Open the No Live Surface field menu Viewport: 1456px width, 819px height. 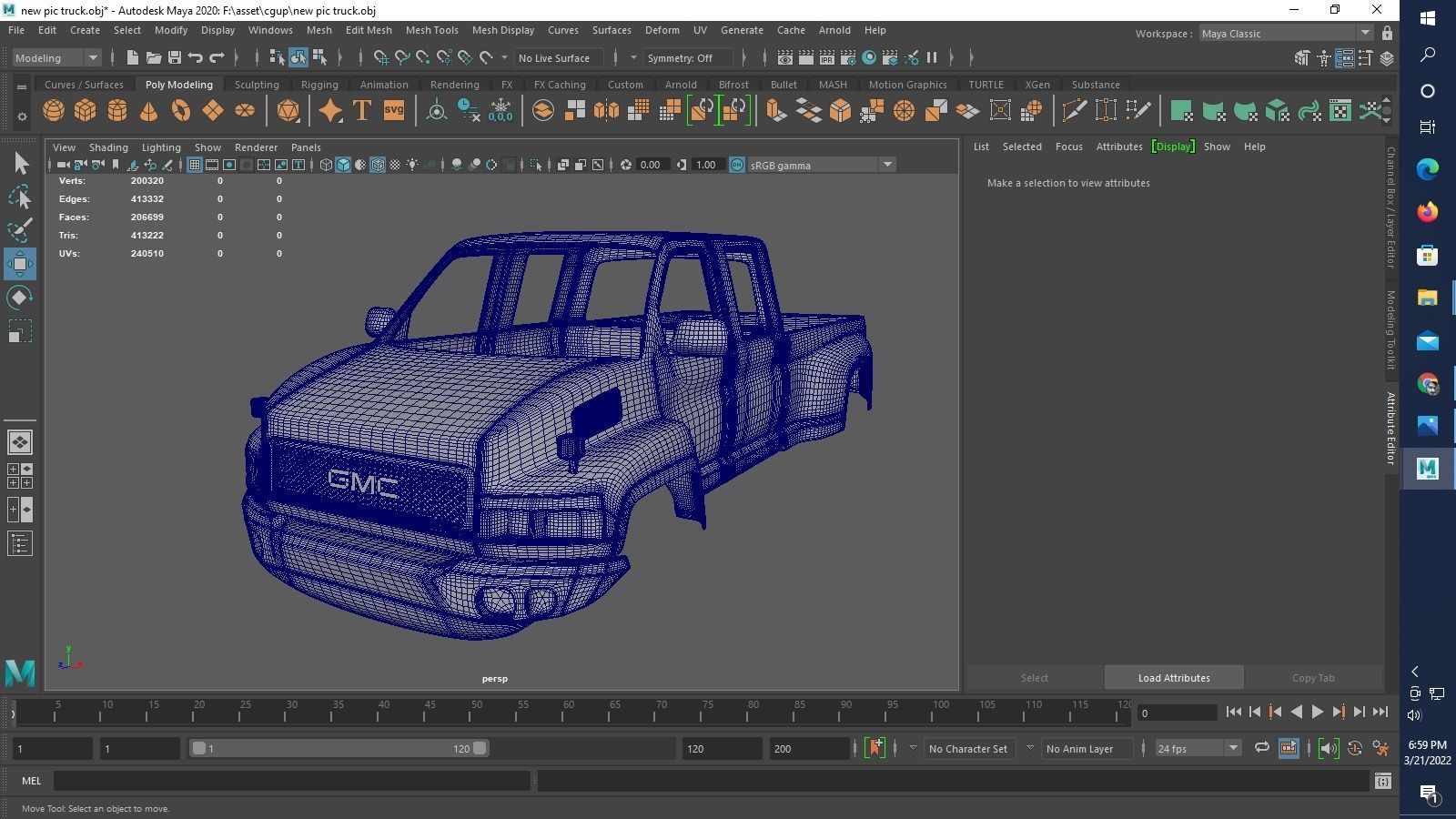[x=558, y=57]
